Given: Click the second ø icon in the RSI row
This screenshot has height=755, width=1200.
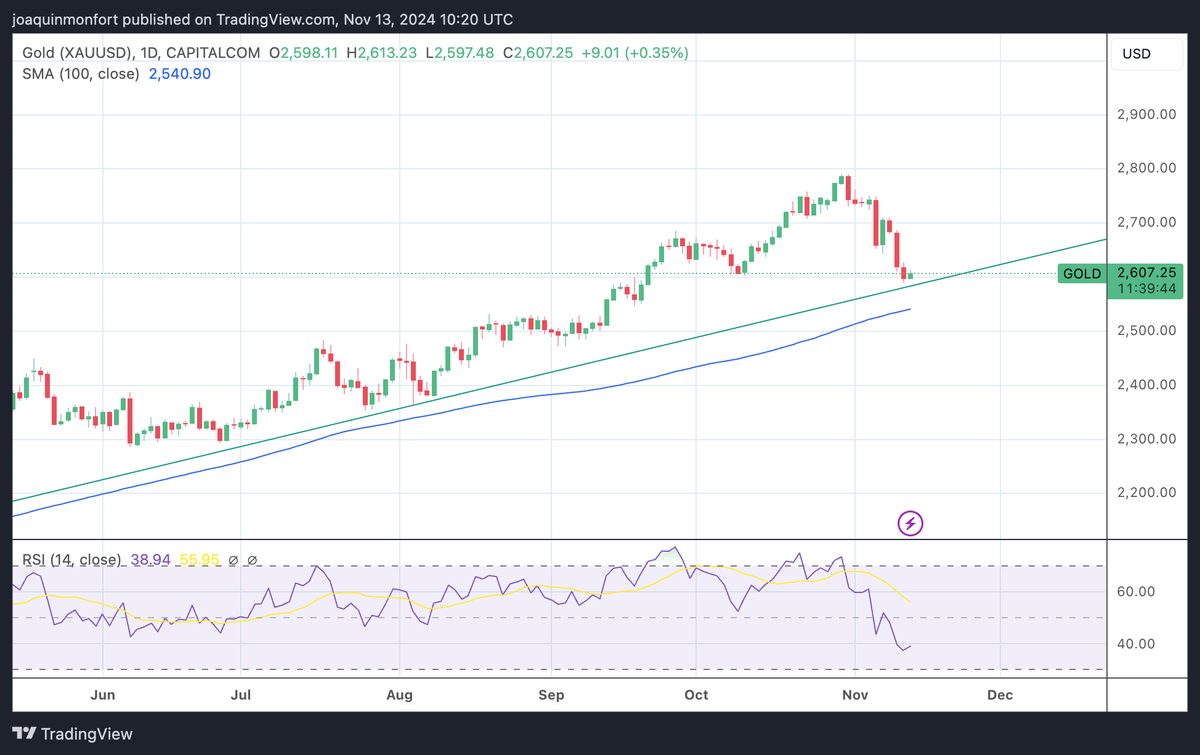Looking at the screenshot, I should click(250, 560).
